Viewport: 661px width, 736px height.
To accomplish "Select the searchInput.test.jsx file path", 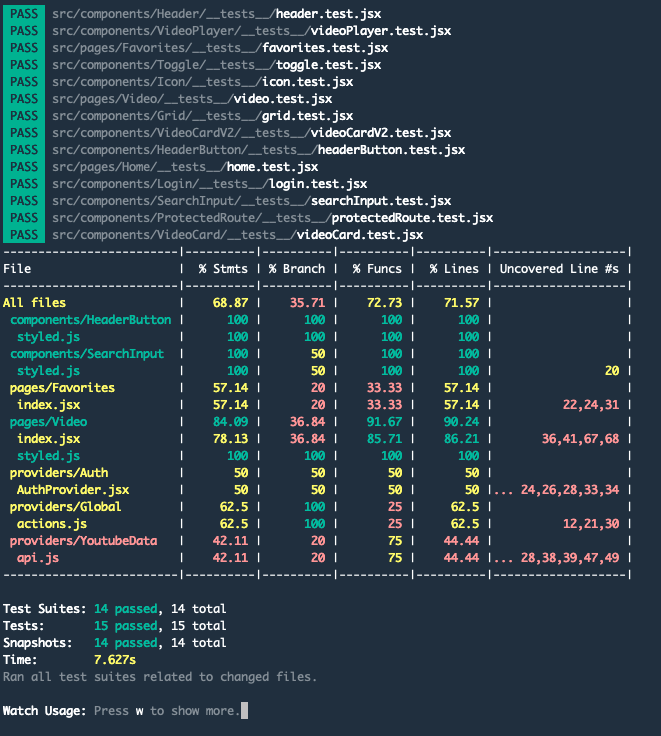I will 252,201.
